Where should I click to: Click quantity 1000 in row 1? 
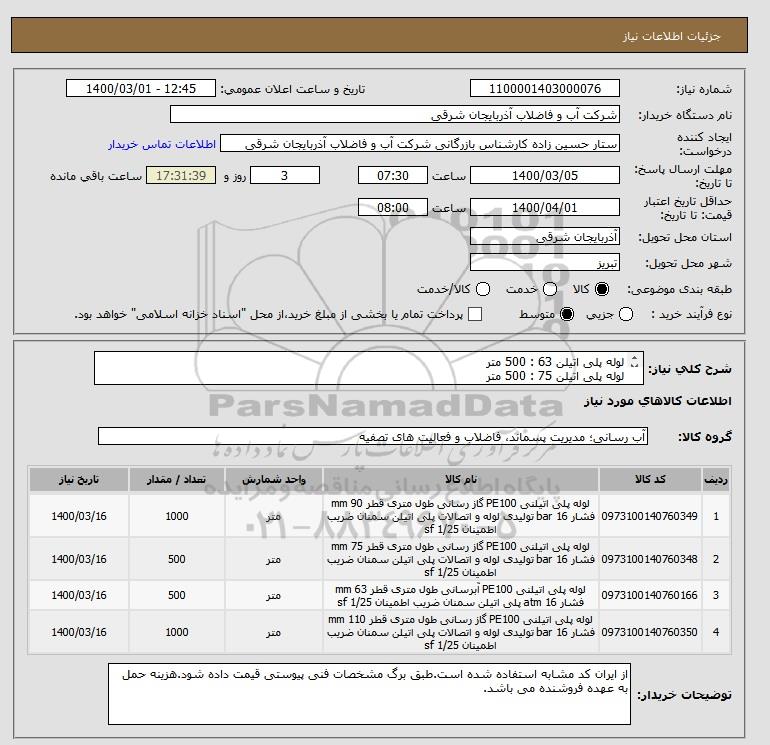pyautogui.click(x=177, y=516)
